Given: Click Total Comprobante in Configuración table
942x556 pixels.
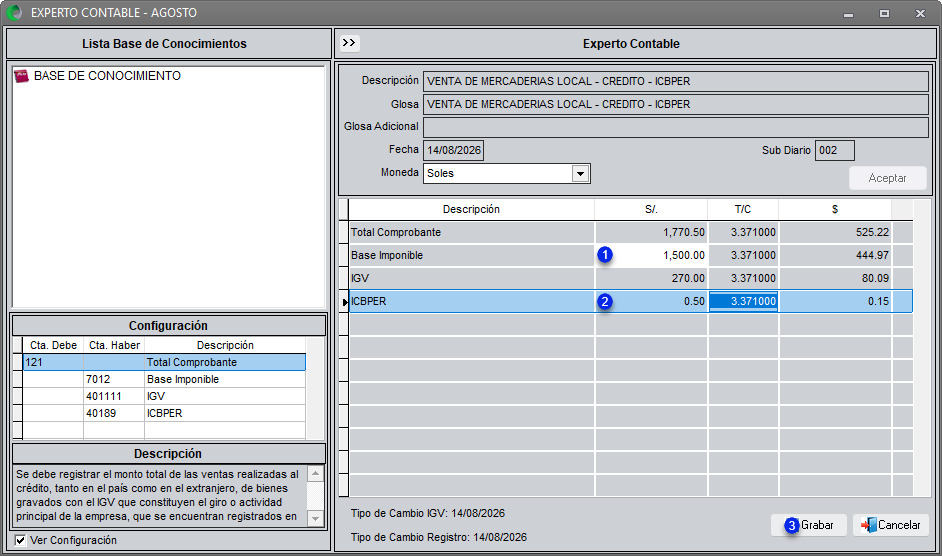Looking at the screenshot, I should 225,362.
